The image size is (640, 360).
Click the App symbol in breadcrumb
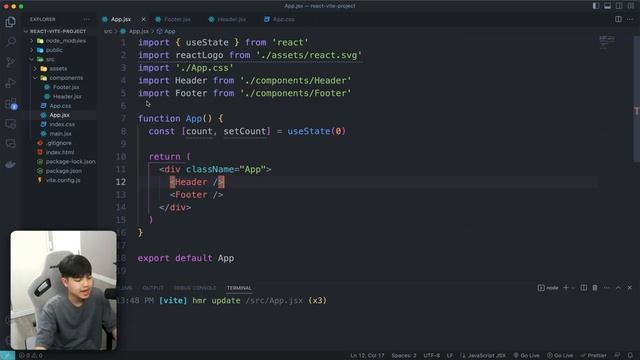167,31
